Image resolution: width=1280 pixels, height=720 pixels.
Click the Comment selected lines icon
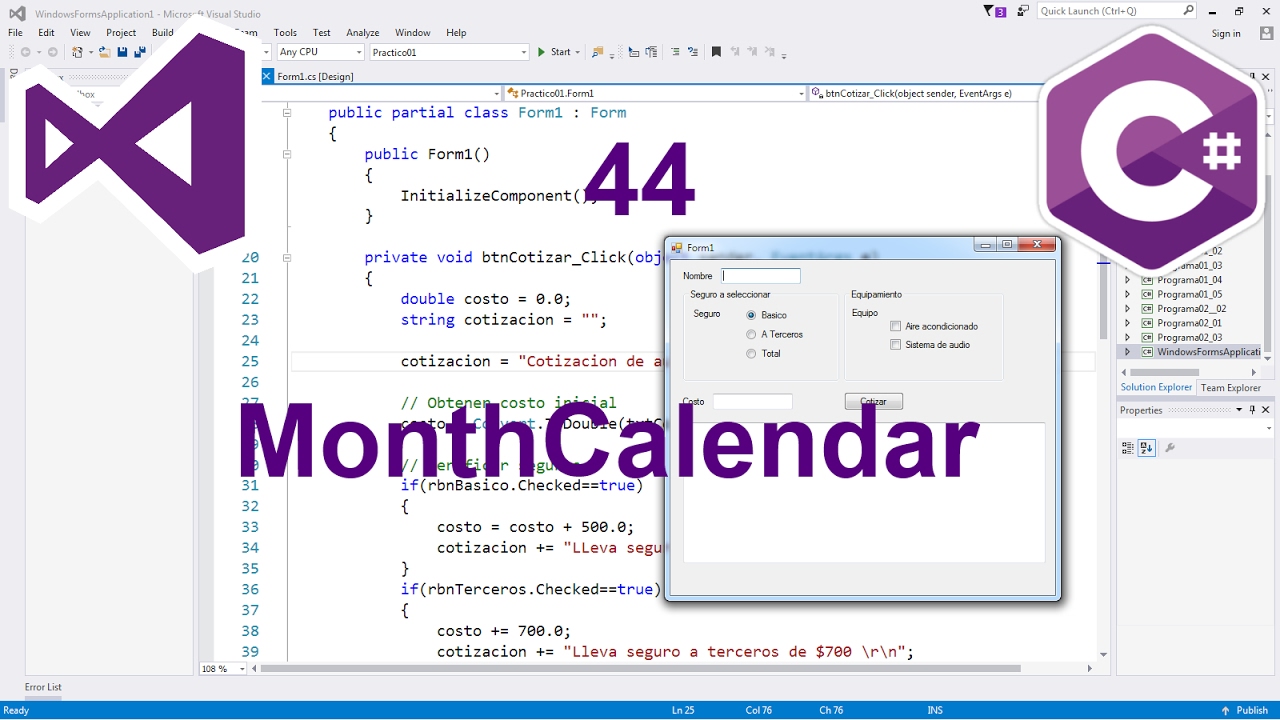coord(675,52)
